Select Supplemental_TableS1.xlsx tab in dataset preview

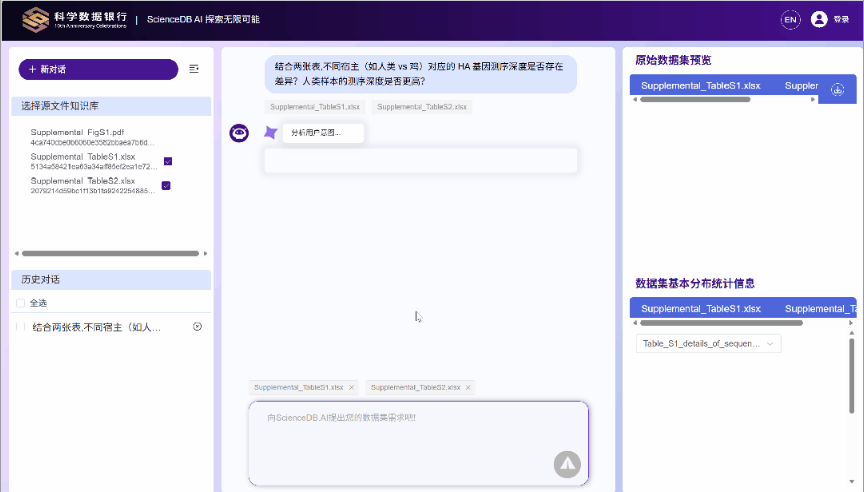[700, 86]
